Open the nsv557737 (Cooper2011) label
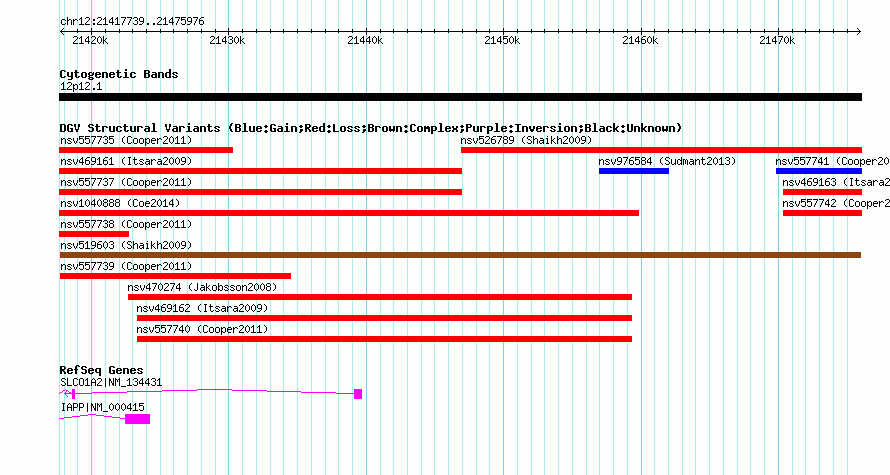890x475 pixels. coord(126,182)
